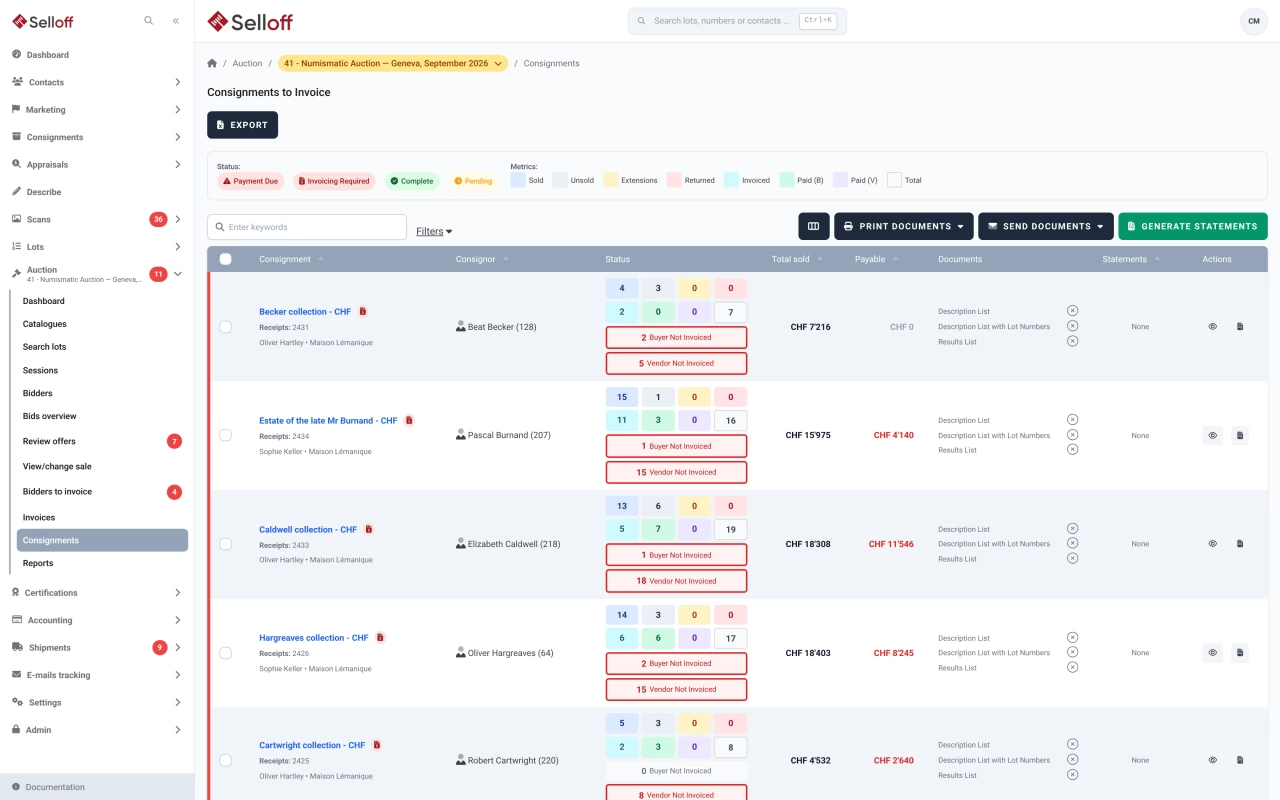
Task: Open the Caldwell collection - CHF link
Action: point(308,529)
